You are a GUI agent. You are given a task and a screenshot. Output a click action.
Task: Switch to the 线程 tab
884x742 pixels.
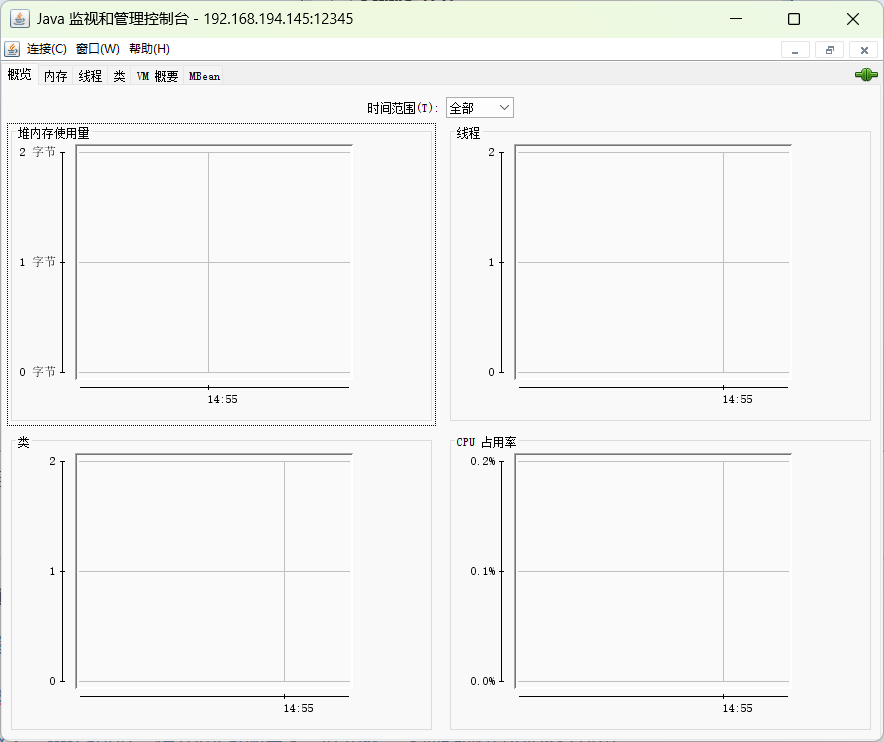pyautogui.click(x=90, y=76)
